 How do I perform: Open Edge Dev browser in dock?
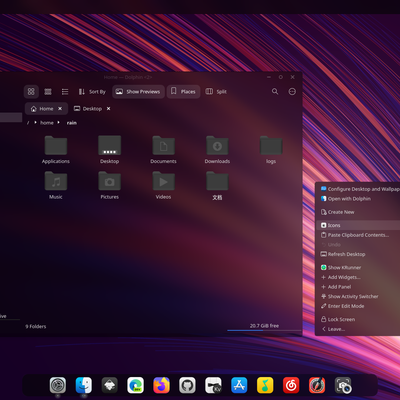[x=136, y=385]
